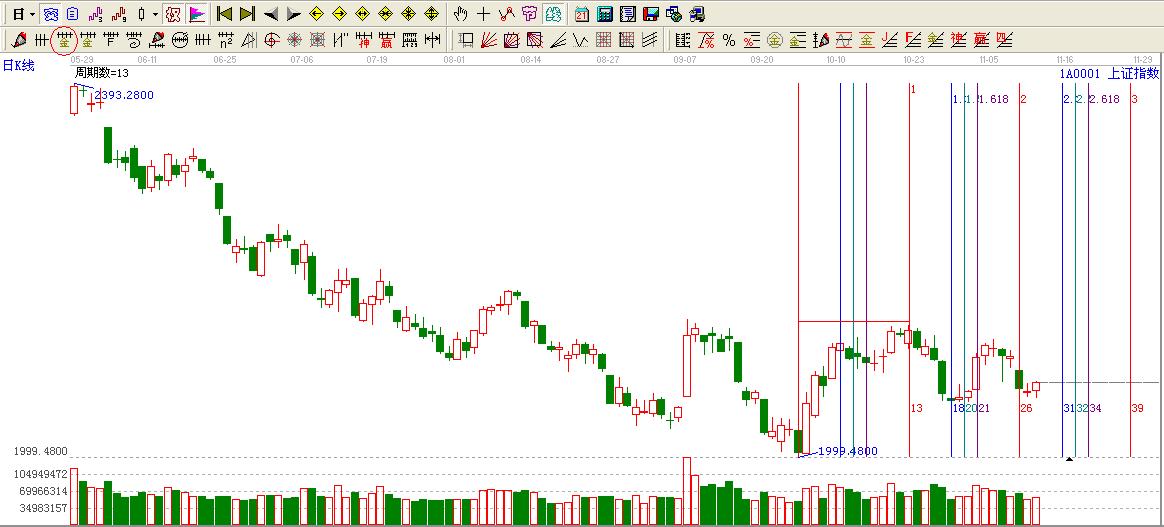Viewport: 1164px width, 527px height.
Task: Open the calendar icon showing 21
Action: click(582, 14)
